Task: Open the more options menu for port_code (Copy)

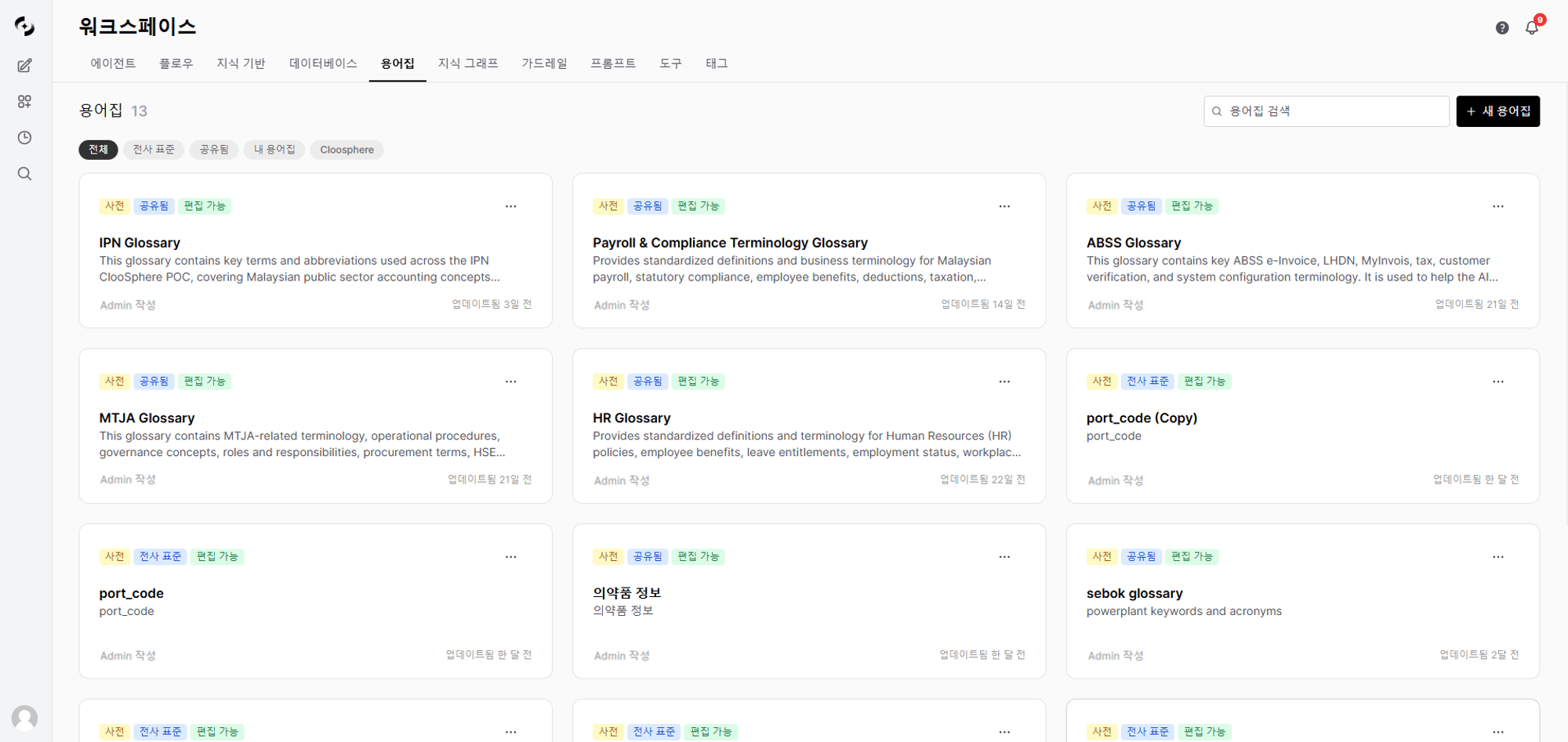Action: [x=1498, y=382]
